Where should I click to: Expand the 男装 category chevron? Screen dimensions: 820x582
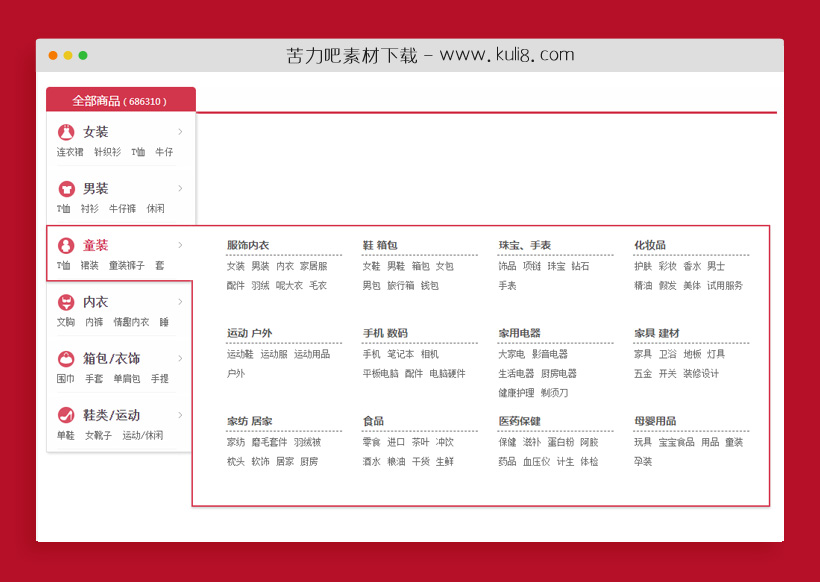(180, 188)
